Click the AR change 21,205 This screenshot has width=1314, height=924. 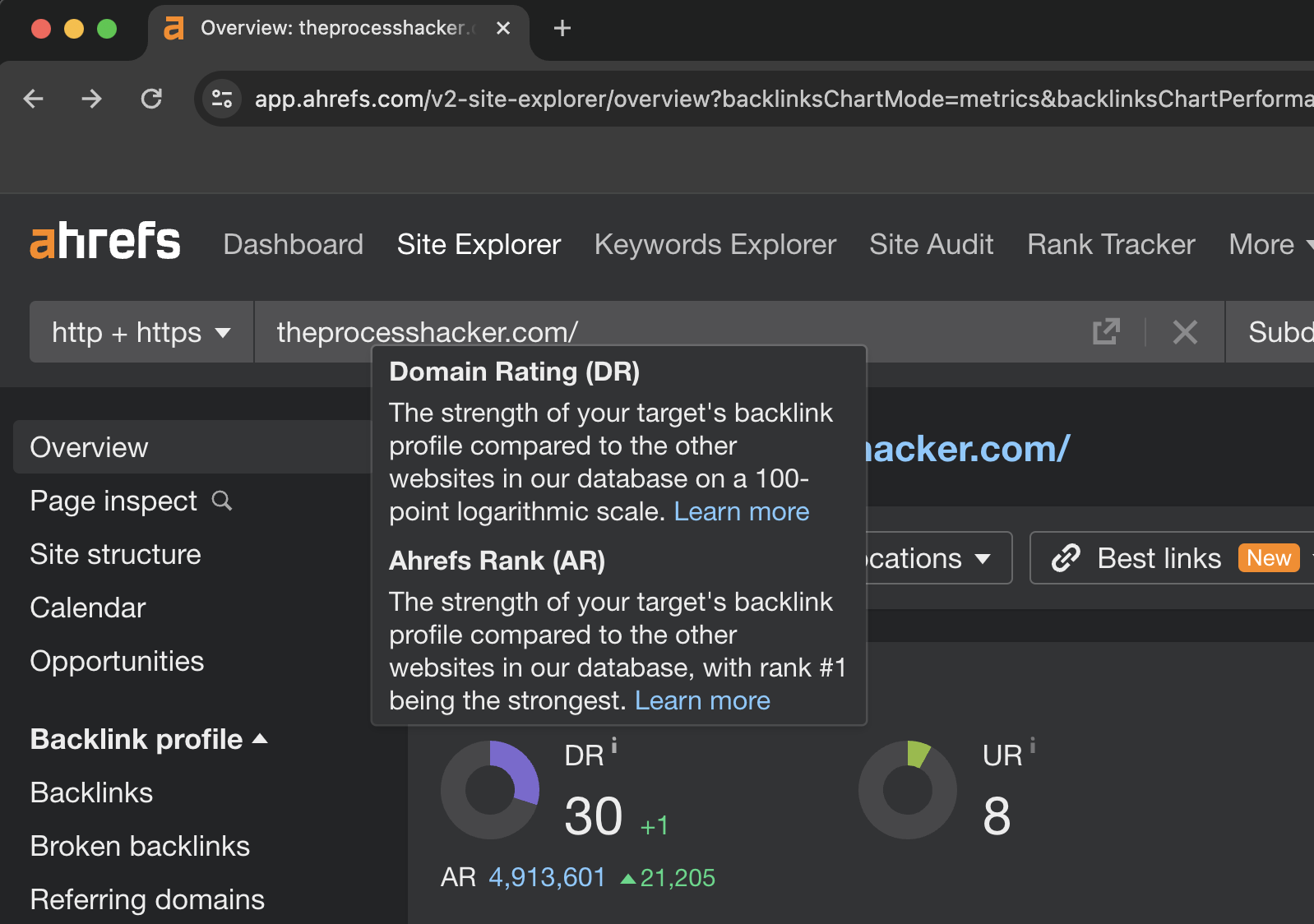pyautogui.click(x=668, y=877)
